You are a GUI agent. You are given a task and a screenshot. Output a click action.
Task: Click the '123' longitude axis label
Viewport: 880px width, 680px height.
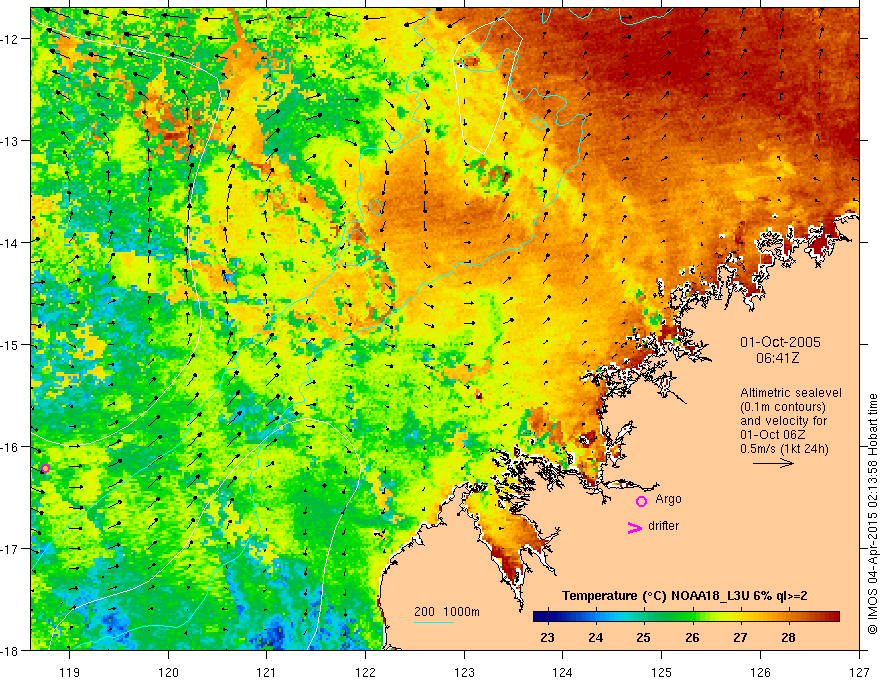coord(464,672)
